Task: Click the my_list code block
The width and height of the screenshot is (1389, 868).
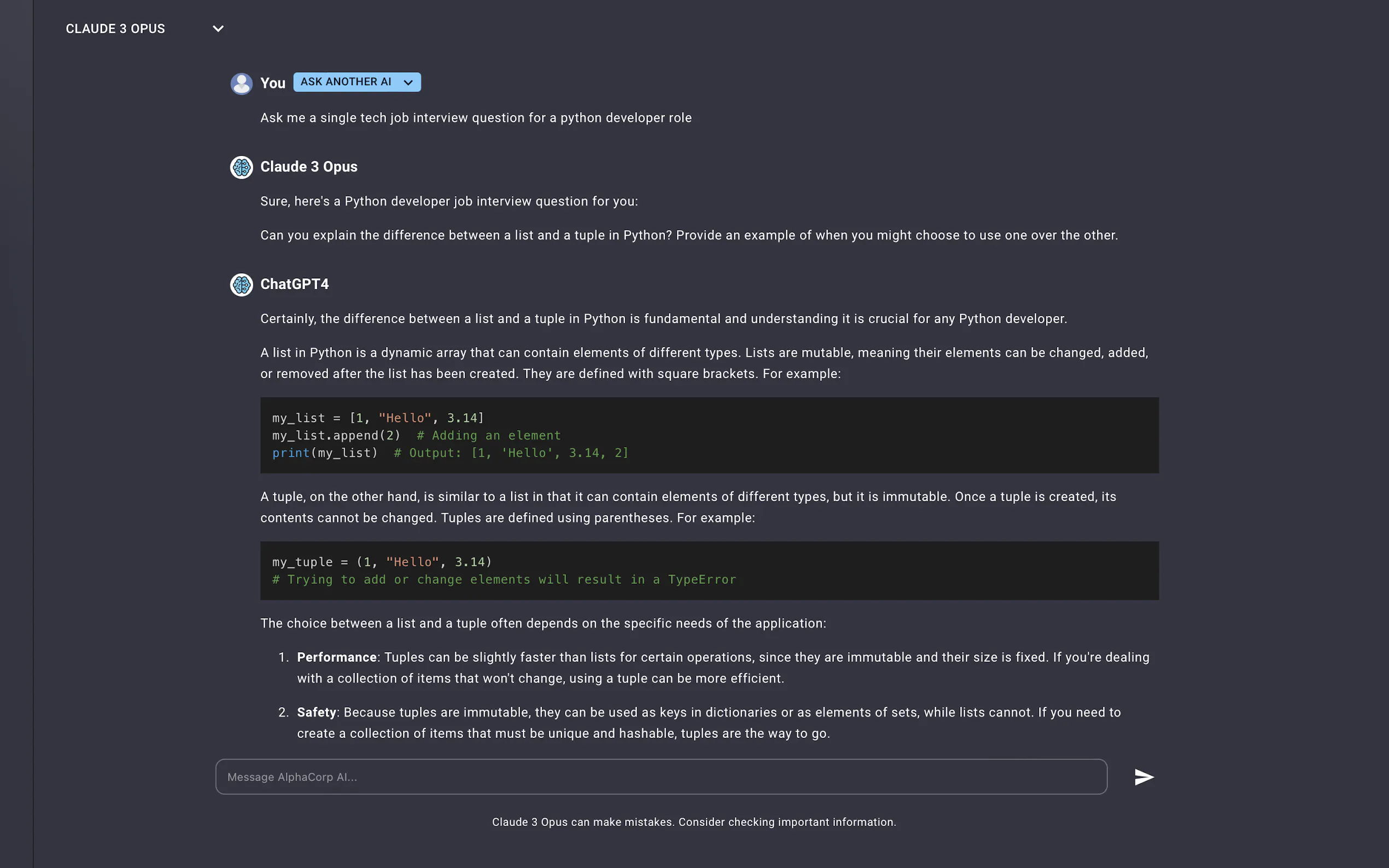Action: pyautogui.click(x=709, y=435)
